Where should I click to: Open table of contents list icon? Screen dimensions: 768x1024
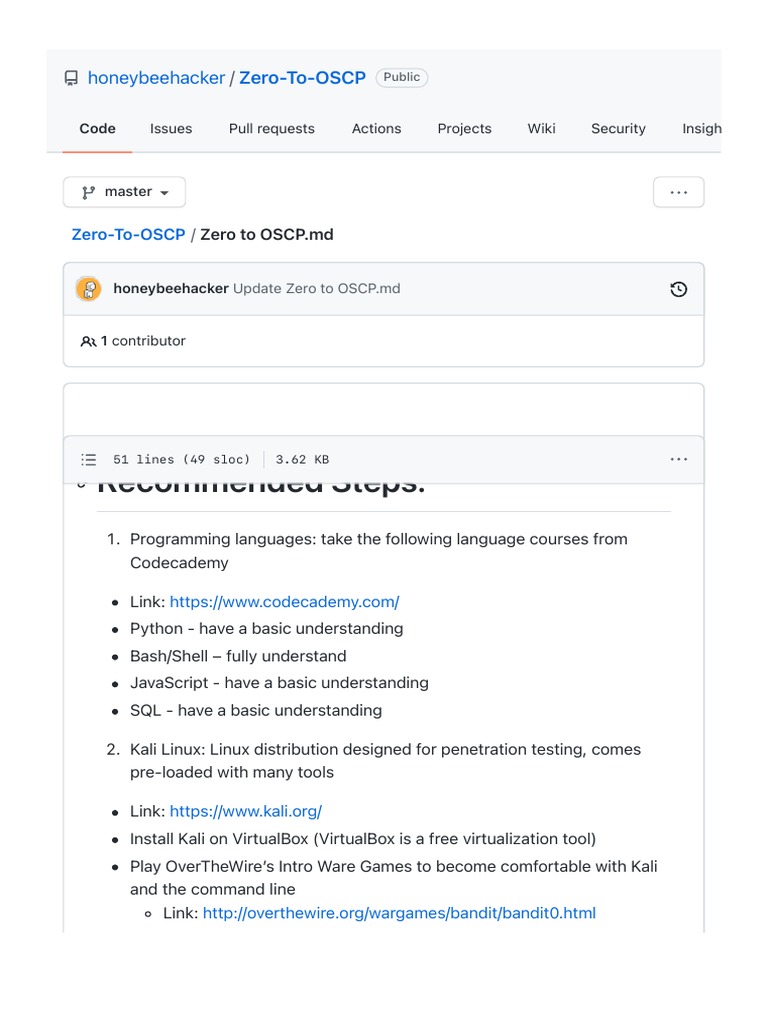click(x=89, y=460)
